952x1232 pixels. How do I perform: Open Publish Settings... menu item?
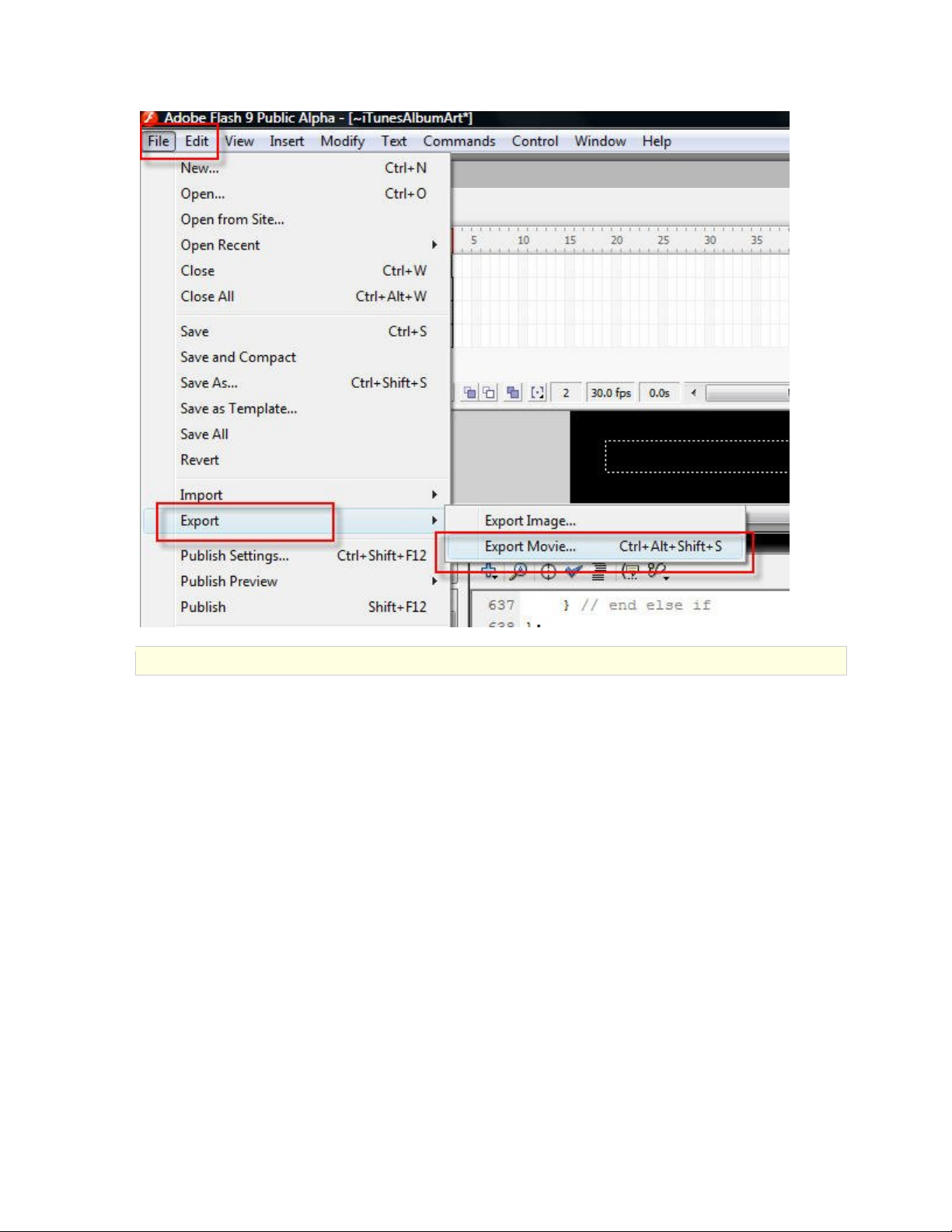coord(235,556)
